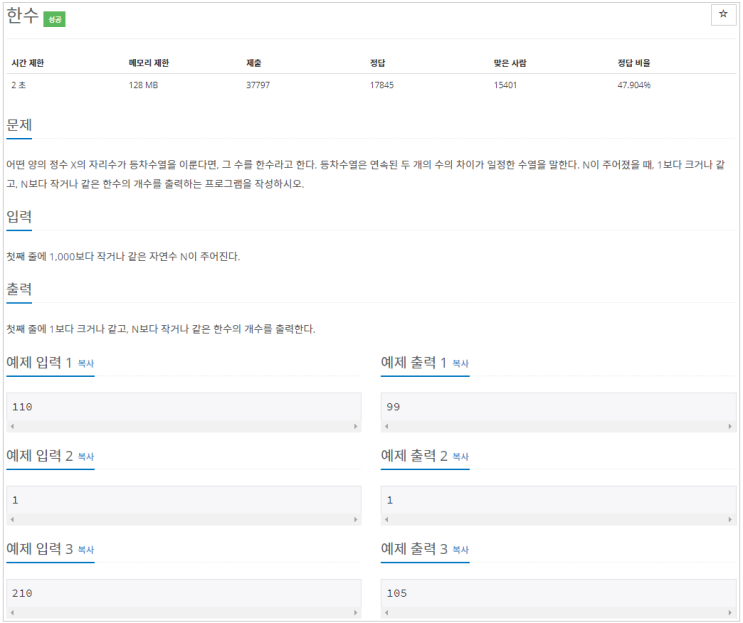The height and width of the screenshot is (623, 743).
Task: Click right scroll arrow under output 99
Action: click(730, 426)
